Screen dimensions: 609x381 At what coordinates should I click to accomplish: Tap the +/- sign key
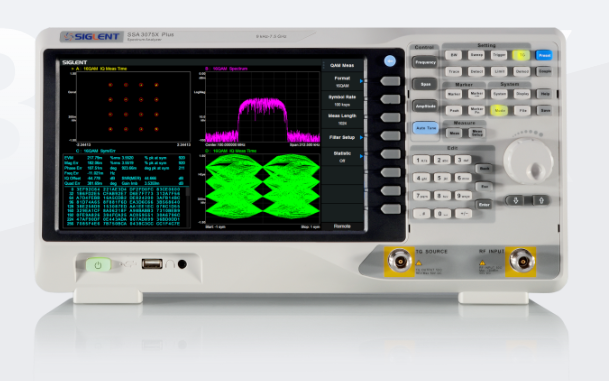pyautogui.click(x=463, y=214)
